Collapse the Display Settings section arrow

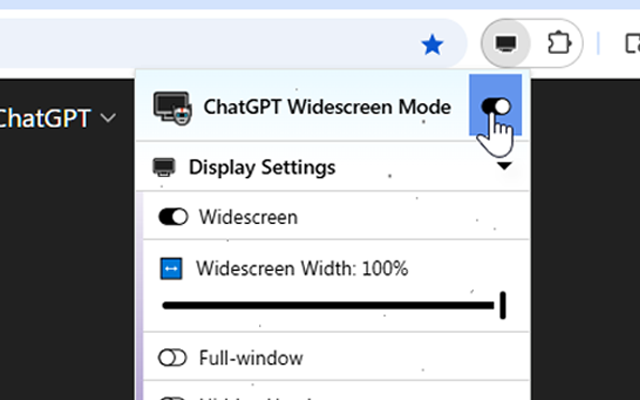[x=504, y=167]
